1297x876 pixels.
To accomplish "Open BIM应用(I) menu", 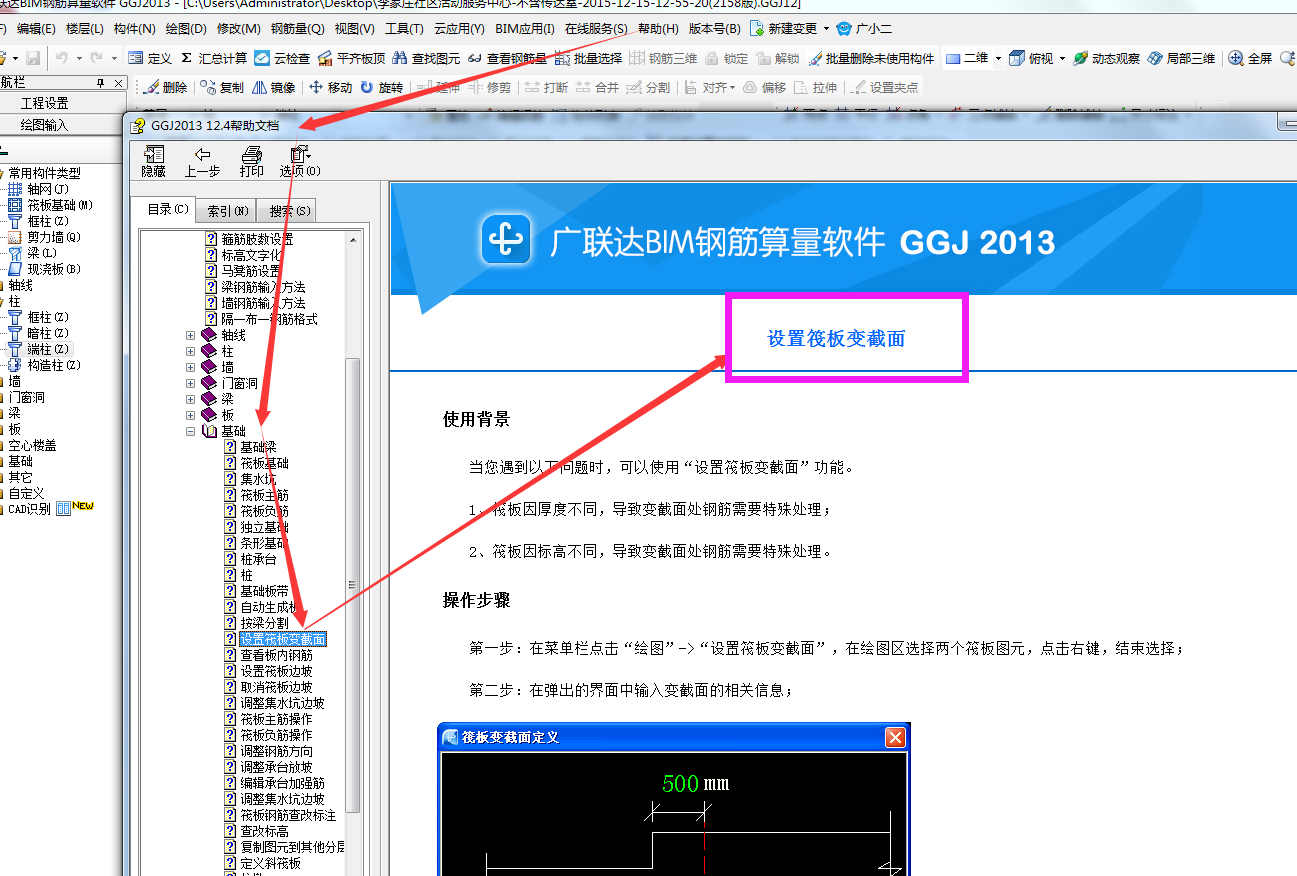I will click(x=525, y=29).
